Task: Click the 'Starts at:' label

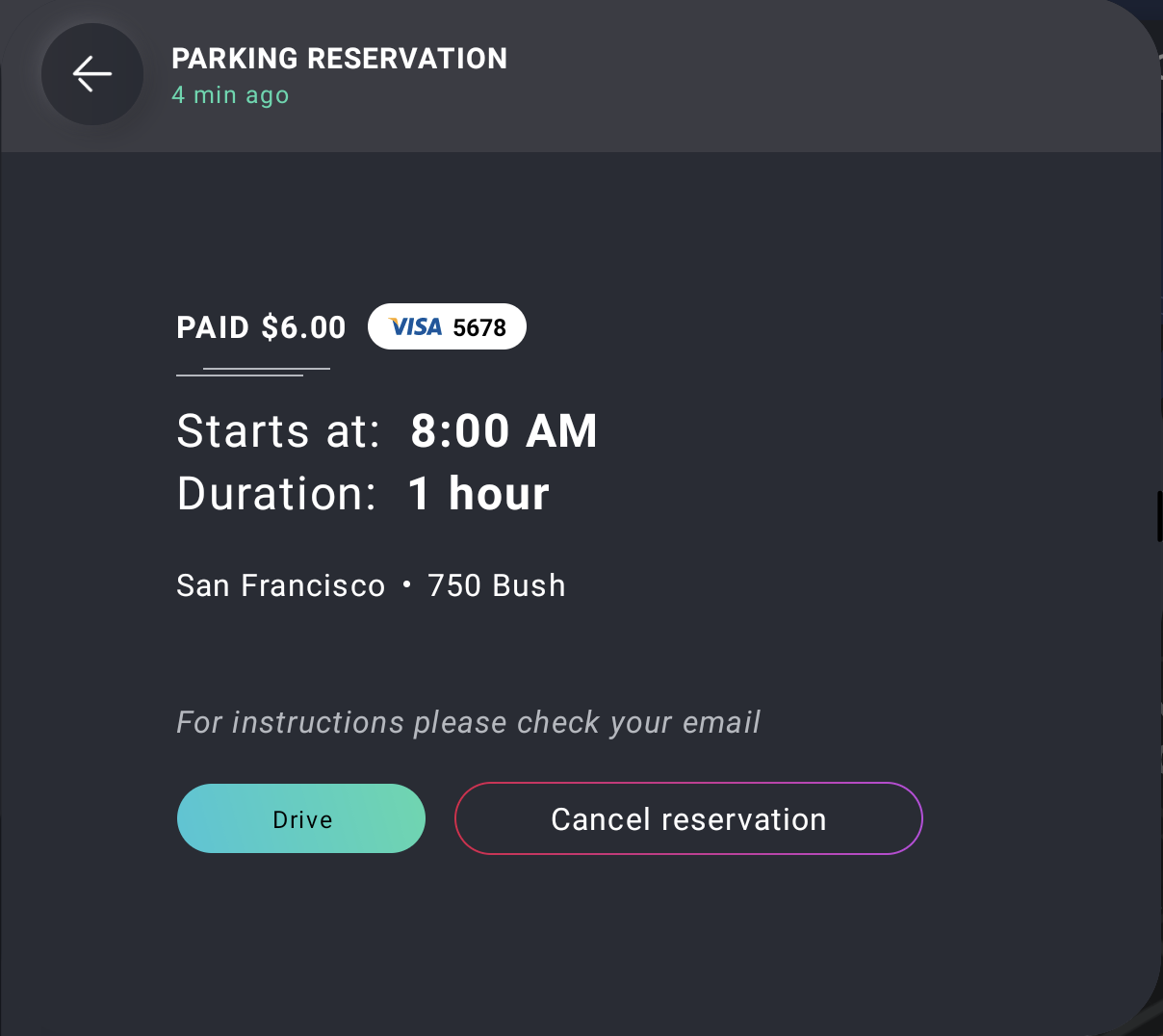Action: tap(278, 430)
